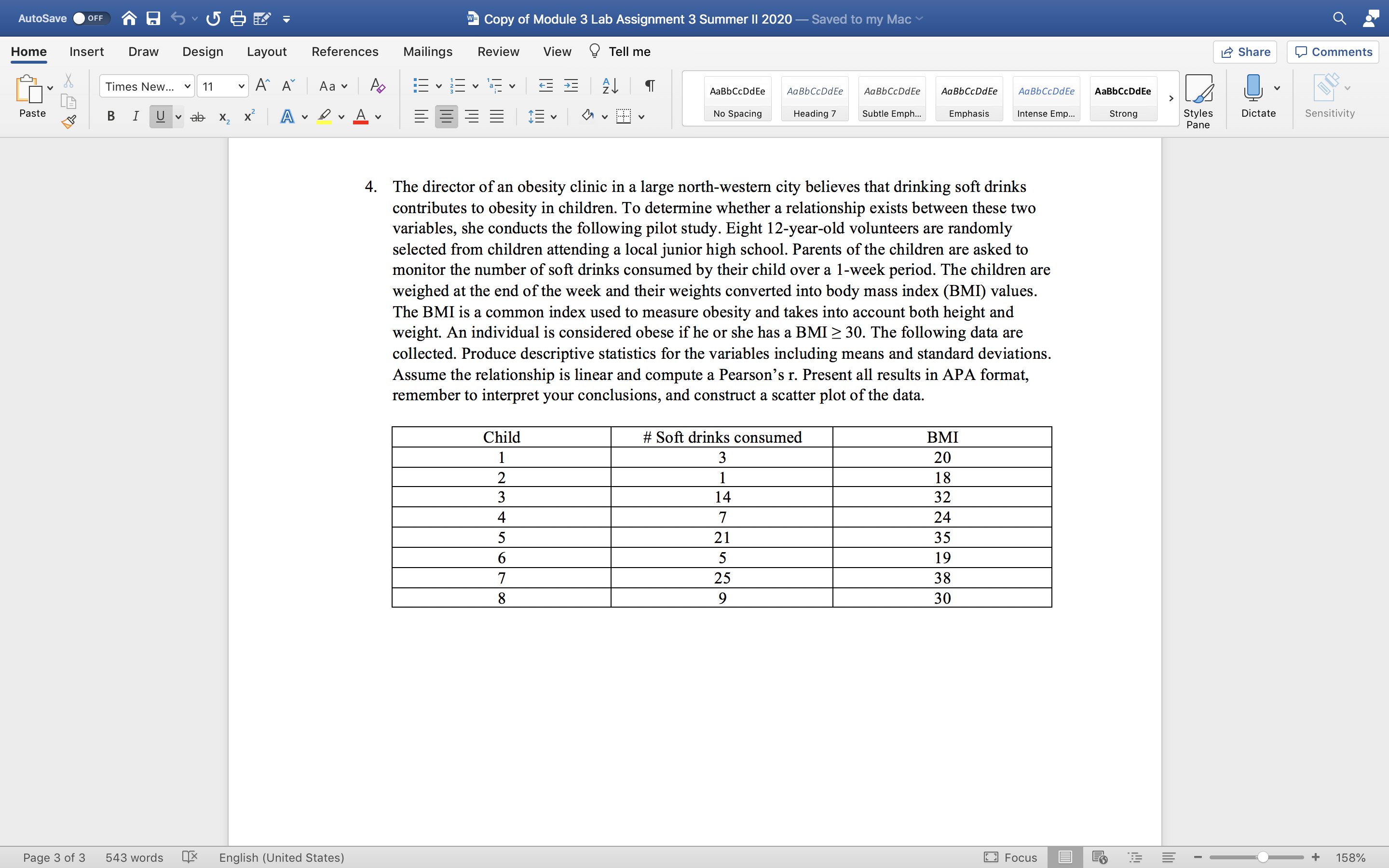
Task: Click the Share button
Action: click(x=1245, y=52)
